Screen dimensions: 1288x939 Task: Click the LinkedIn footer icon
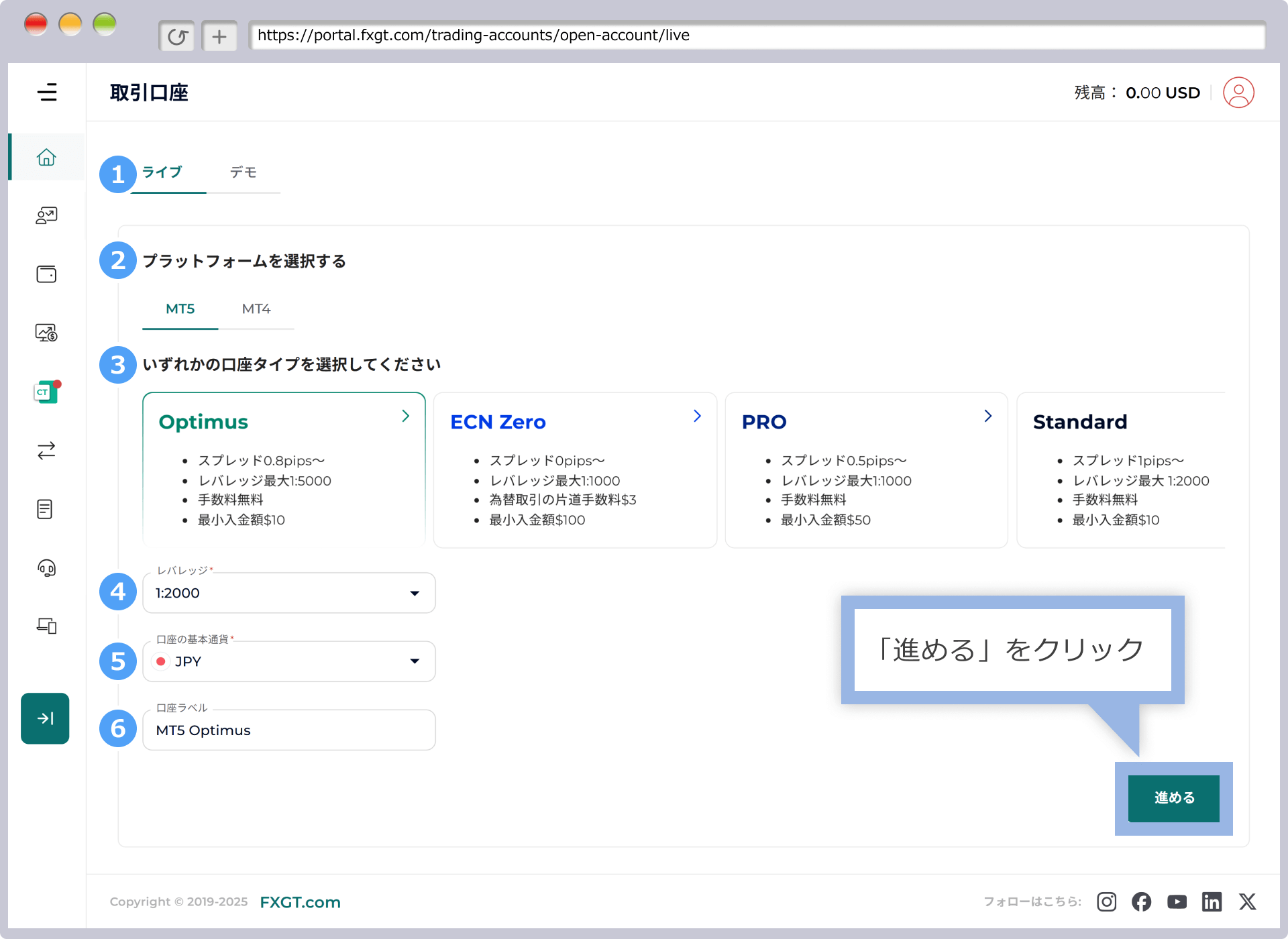[x=1212, y=901]
